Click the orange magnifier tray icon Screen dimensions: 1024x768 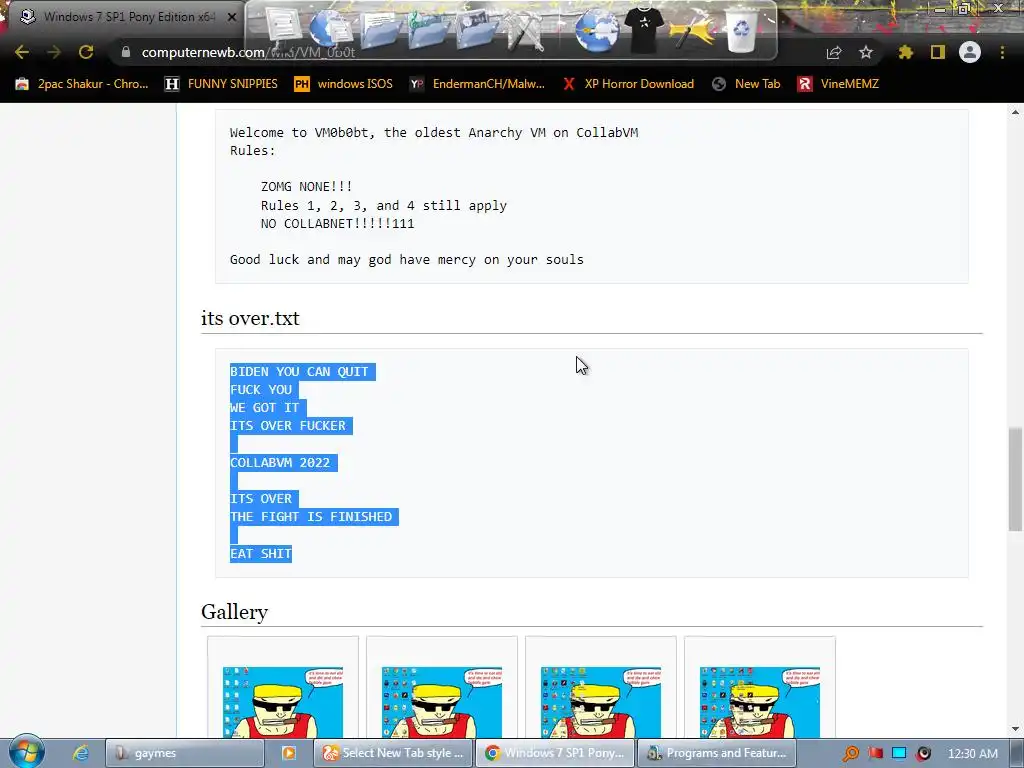(x=851, y=754)
